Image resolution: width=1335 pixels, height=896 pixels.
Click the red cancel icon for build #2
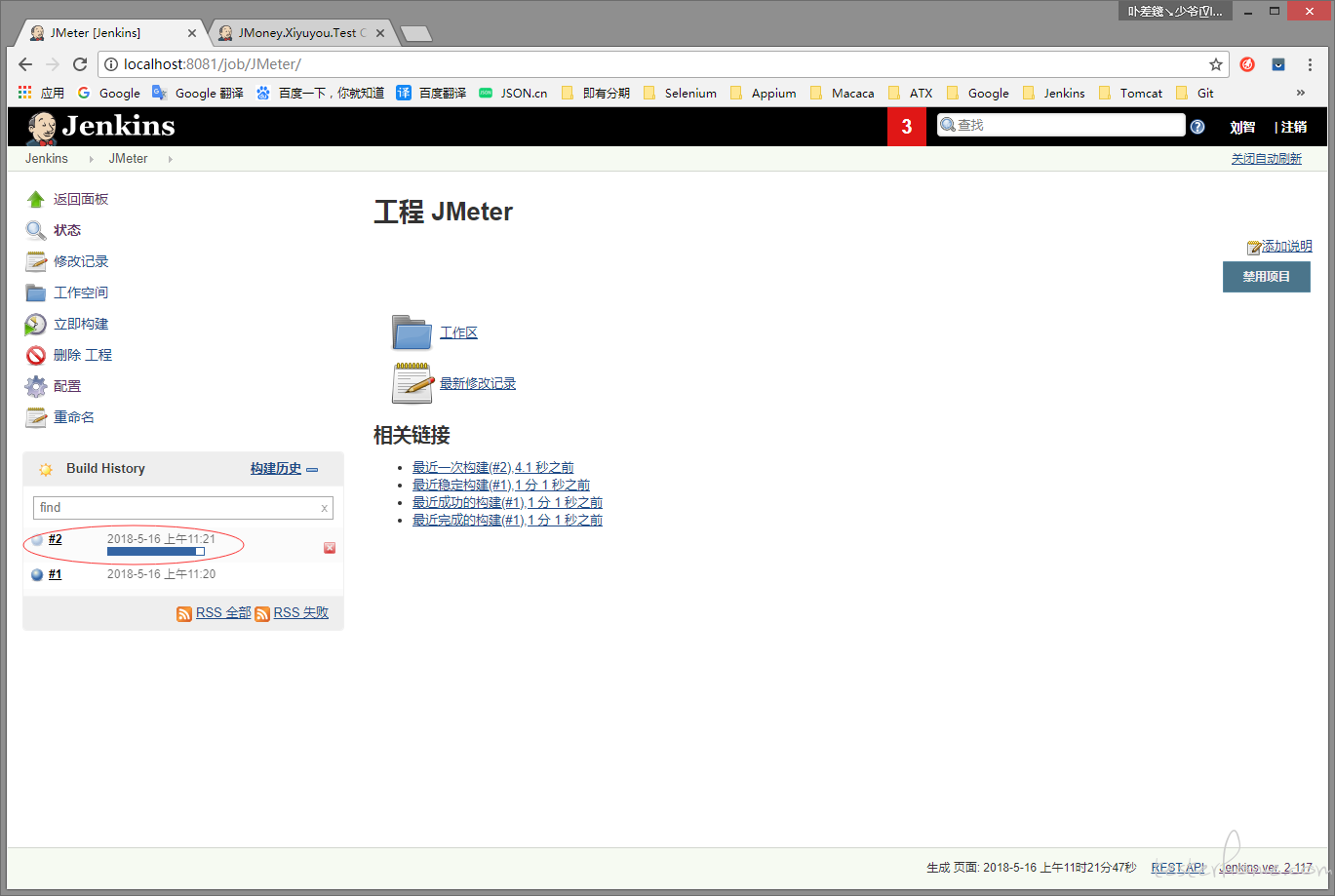pos(330,548)
